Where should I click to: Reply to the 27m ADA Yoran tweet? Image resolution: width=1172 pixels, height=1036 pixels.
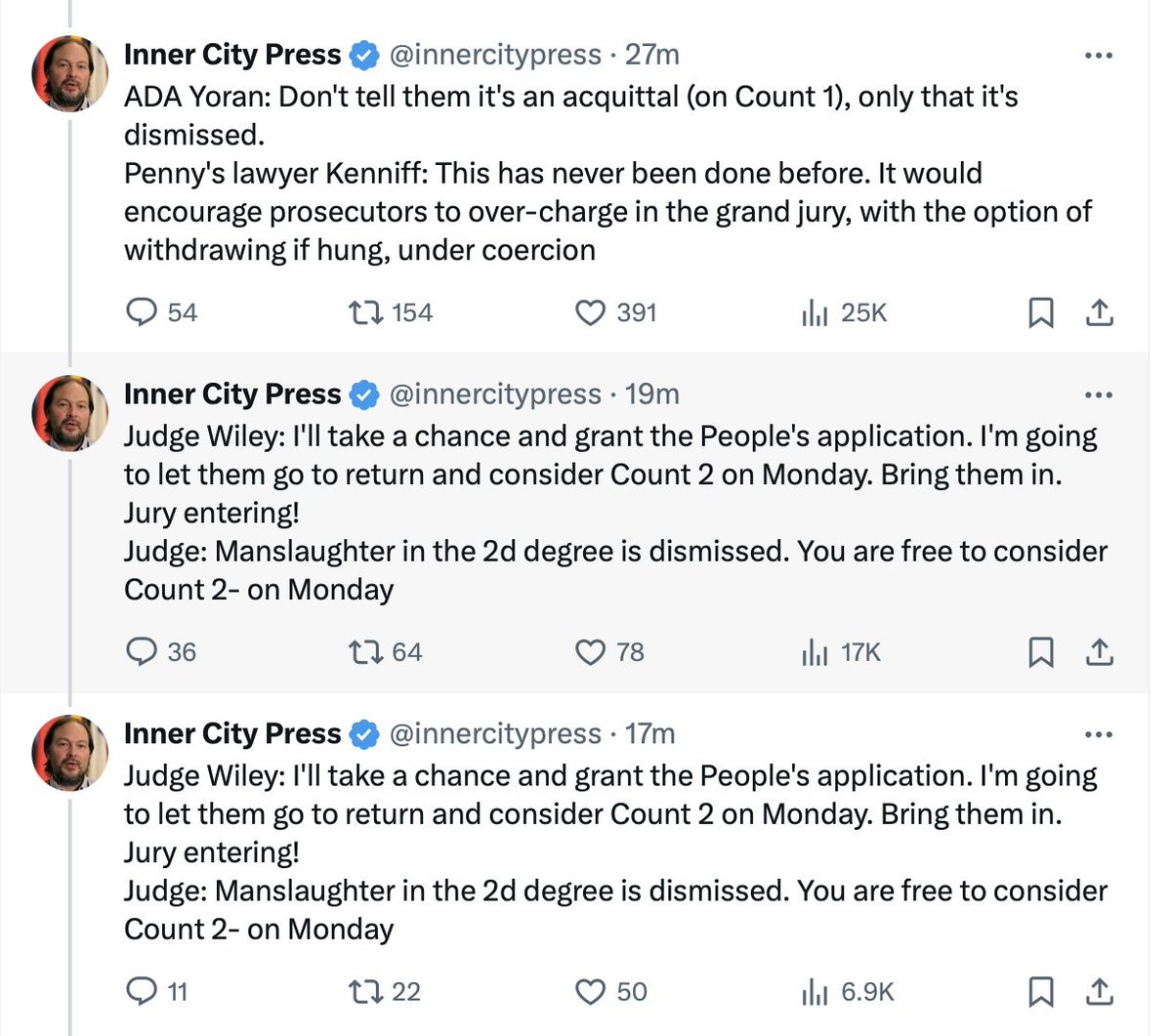pos(143,312)
